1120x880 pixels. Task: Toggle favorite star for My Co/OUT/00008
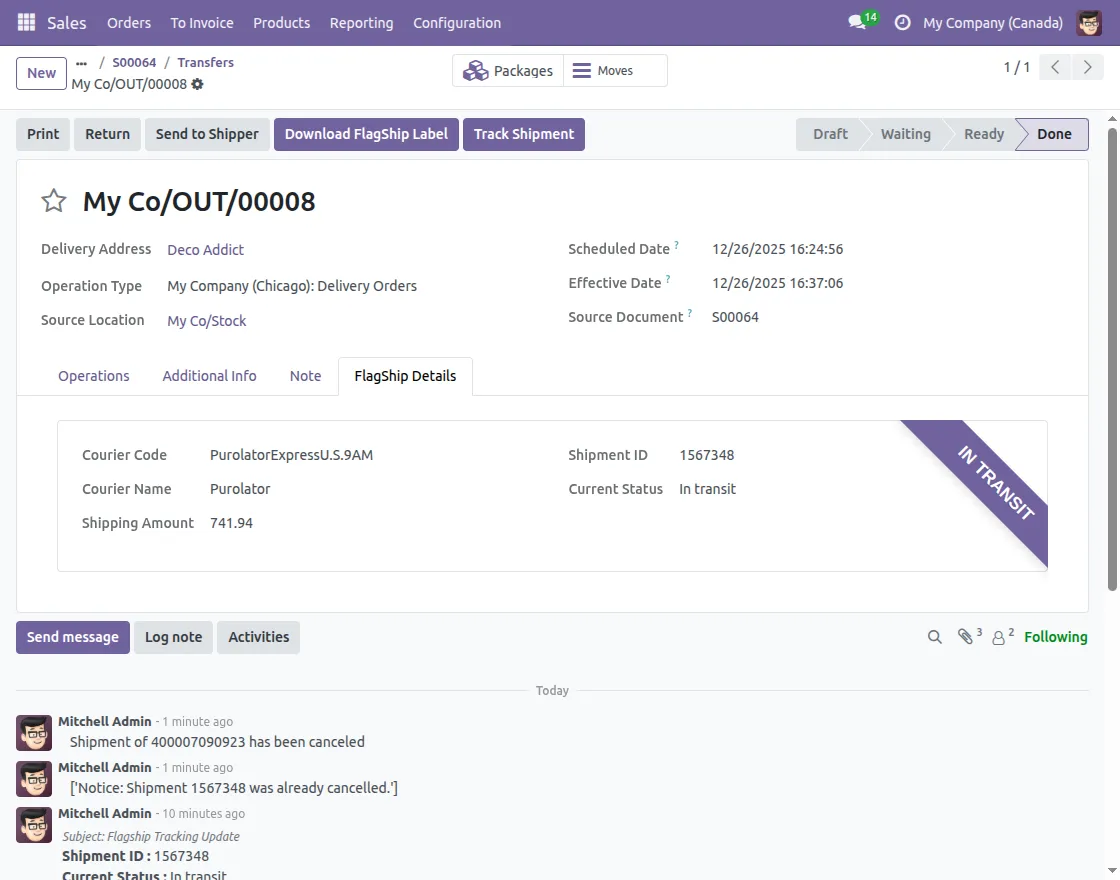(x=53, y=201)
